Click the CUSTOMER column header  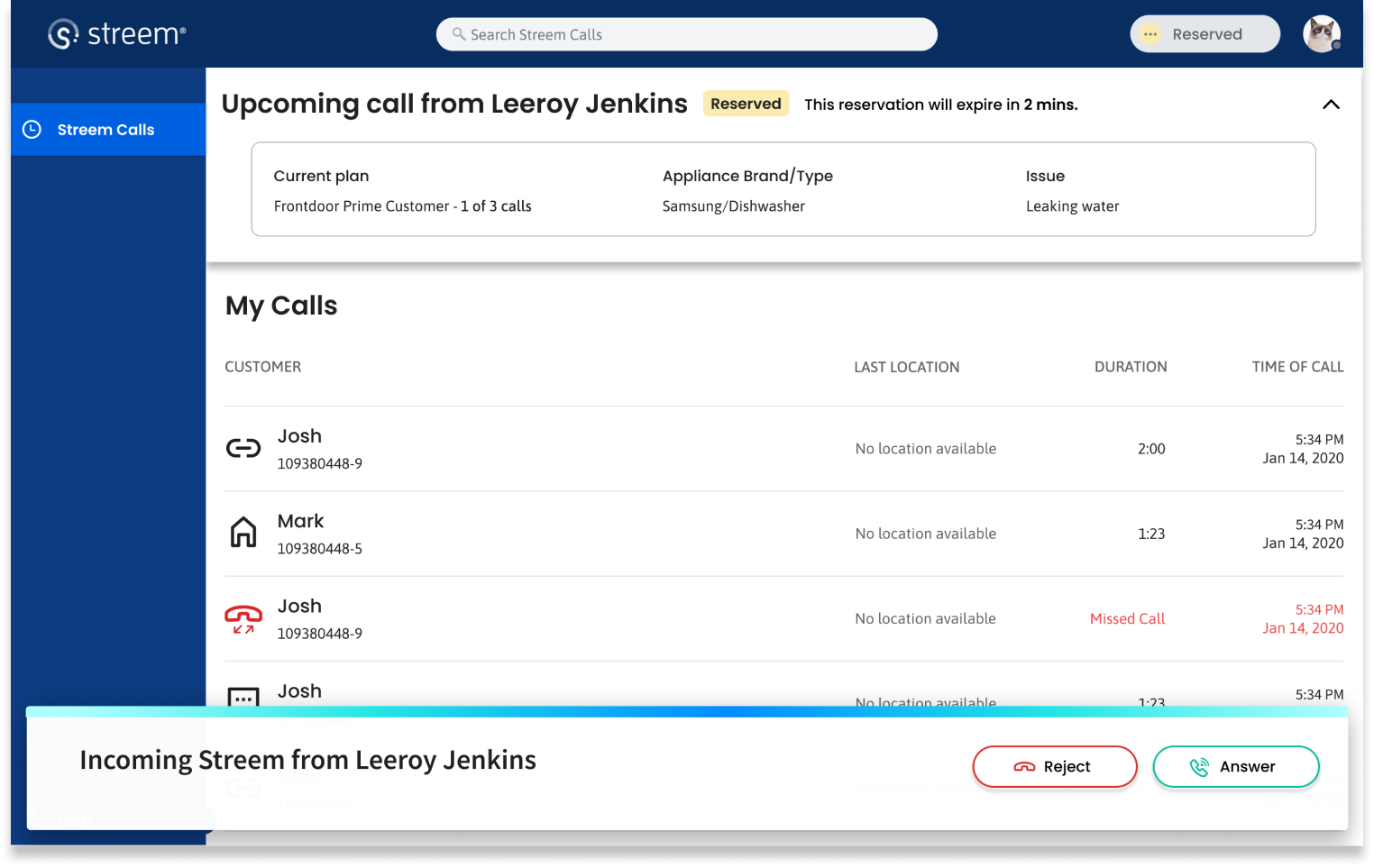point(263,367)
